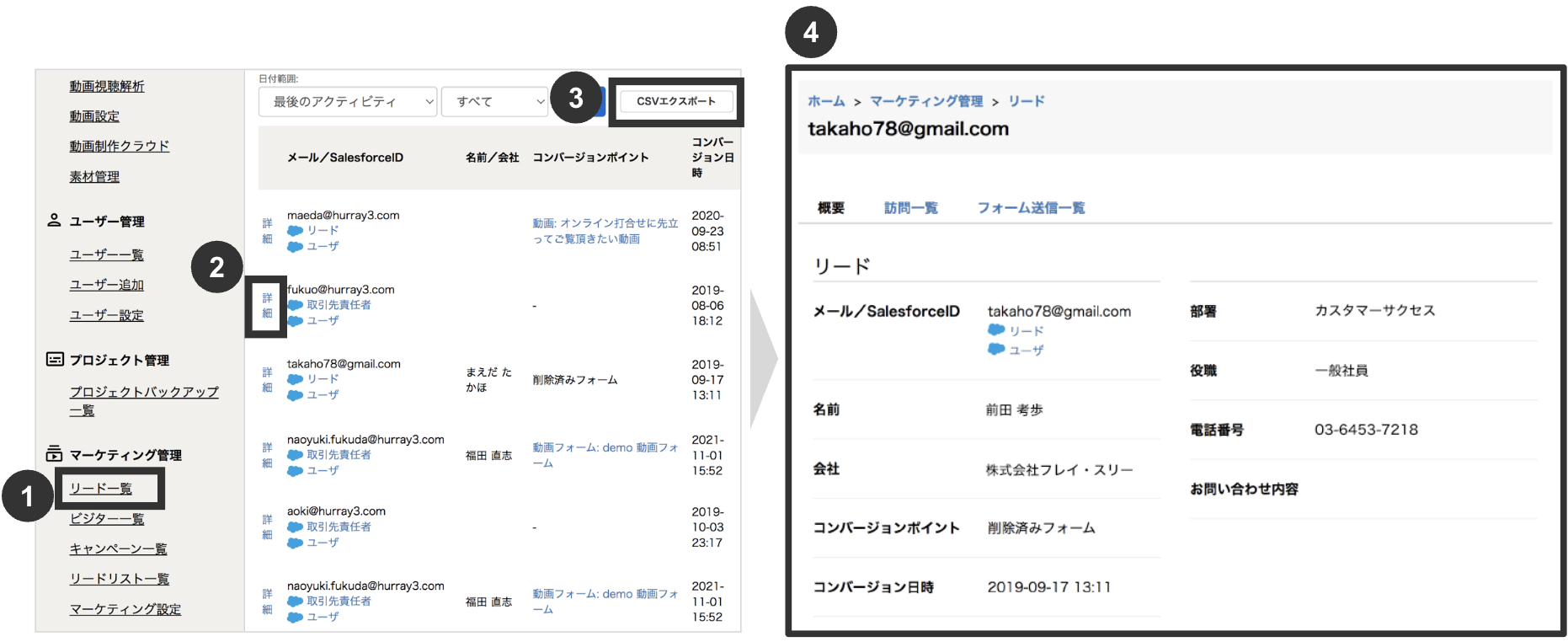Click 一般社員 role value
1568x642 pixels.
[x=1341, y=370]
